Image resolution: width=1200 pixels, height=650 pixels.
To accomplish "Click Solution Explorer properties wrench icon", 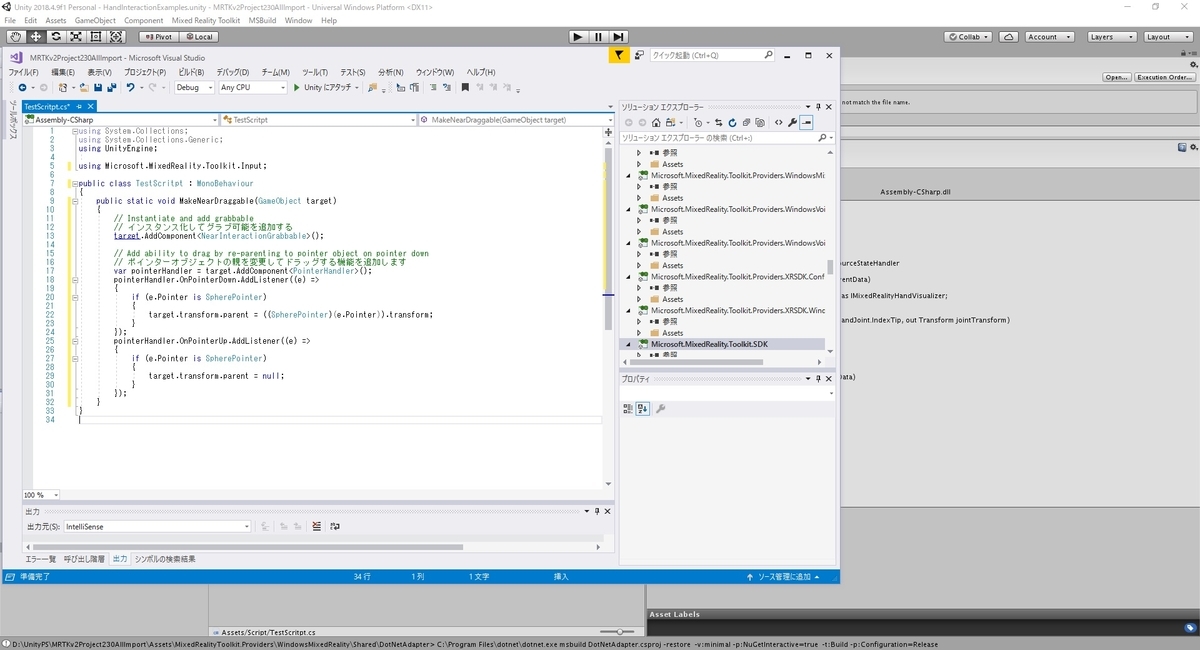I will tap(792, 123).
